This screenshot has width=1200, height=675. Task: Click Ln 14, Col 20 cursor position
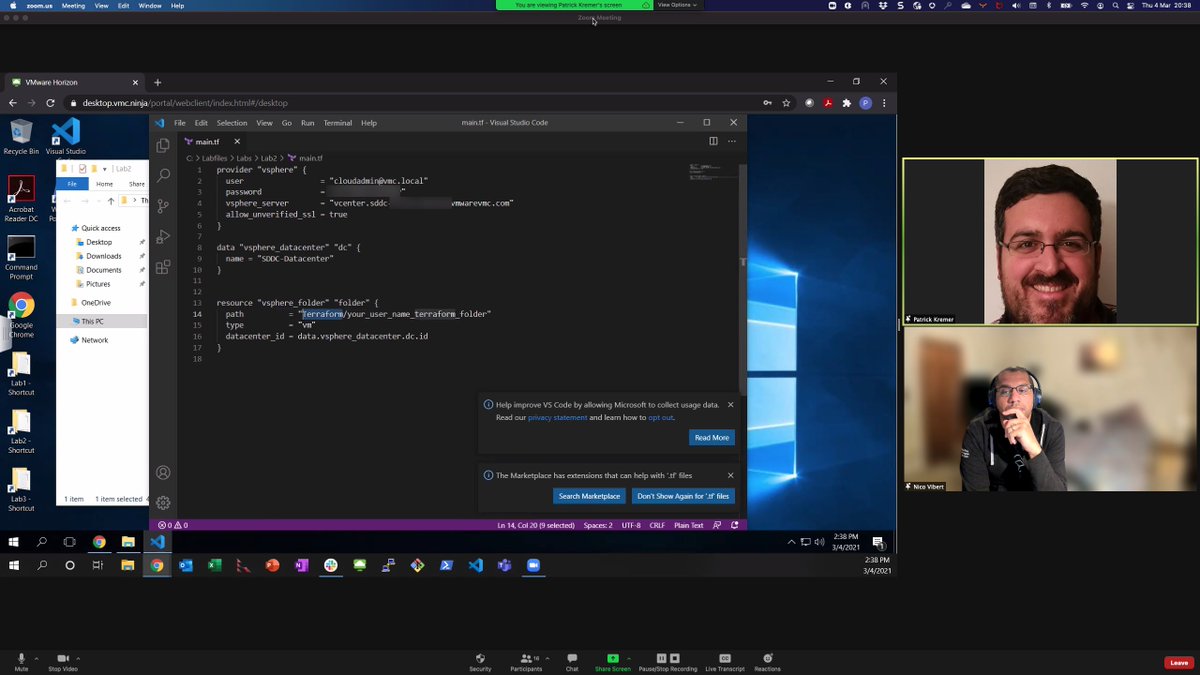(x=536, y=525)
